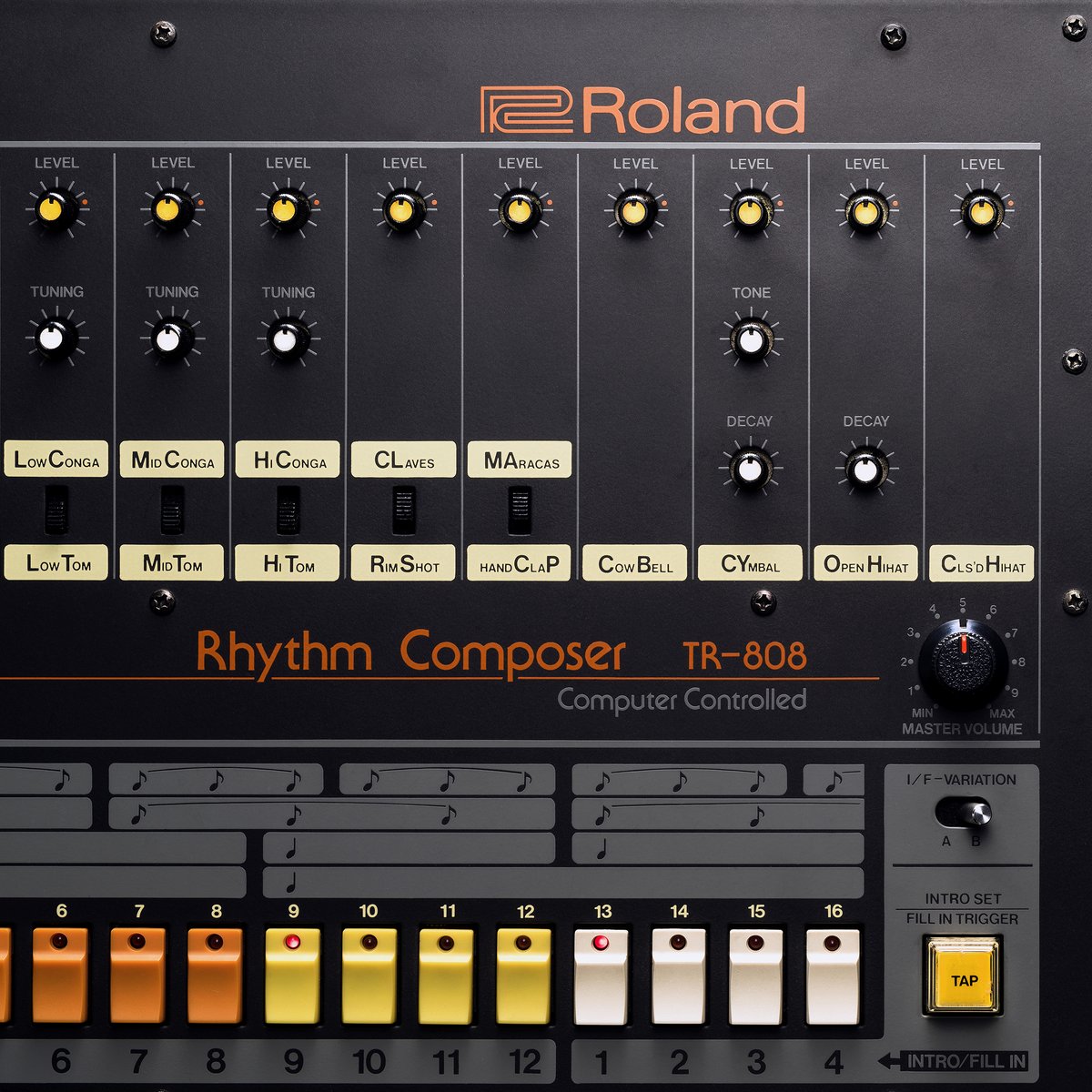Activate the orange step 8 button
The width and height of the screenshot is (1092, 1092).
click(x=215, y=976)
